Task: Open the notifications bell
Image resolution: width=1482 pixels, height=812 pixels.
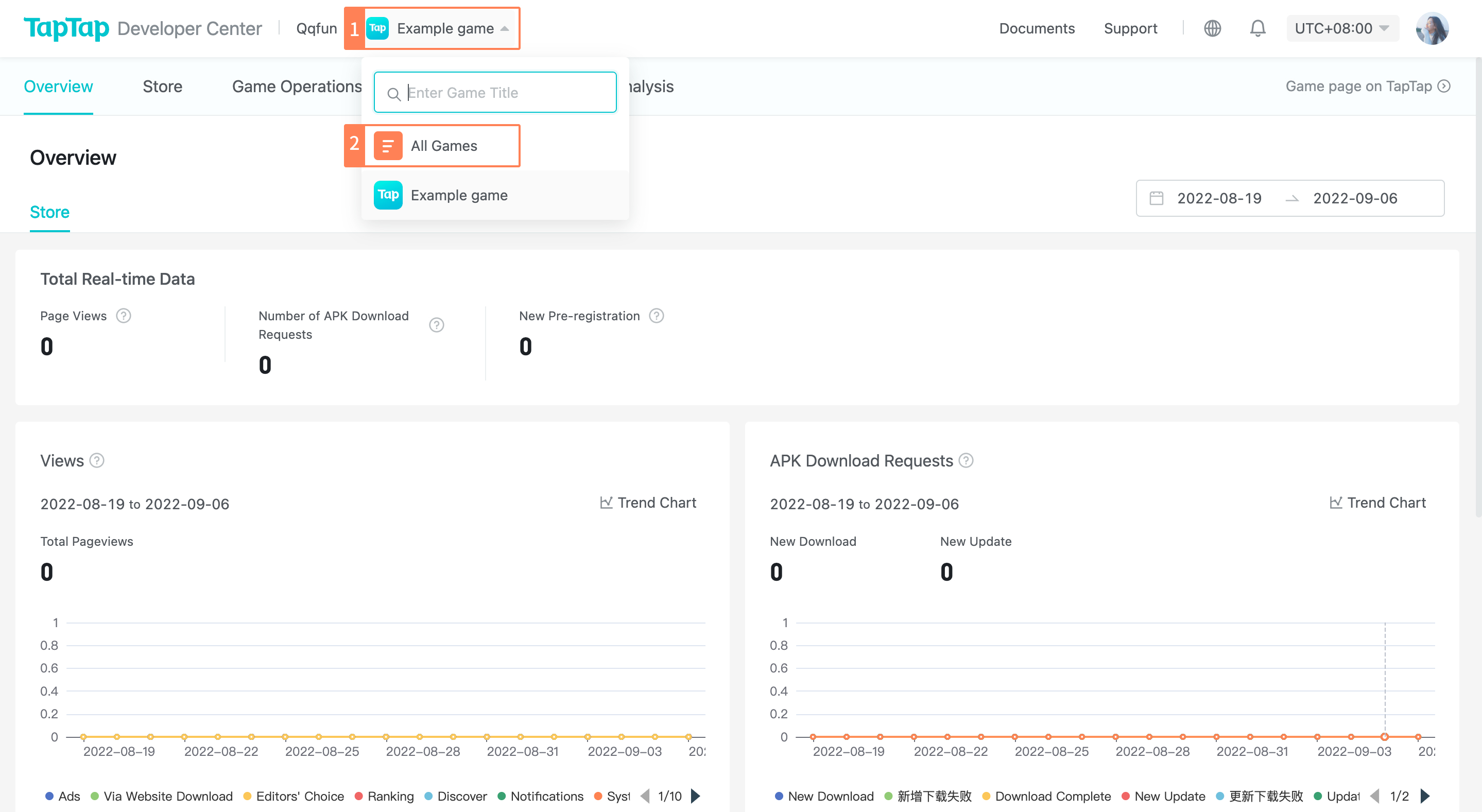Action: pyautogui.click(x=1257, y=28)
